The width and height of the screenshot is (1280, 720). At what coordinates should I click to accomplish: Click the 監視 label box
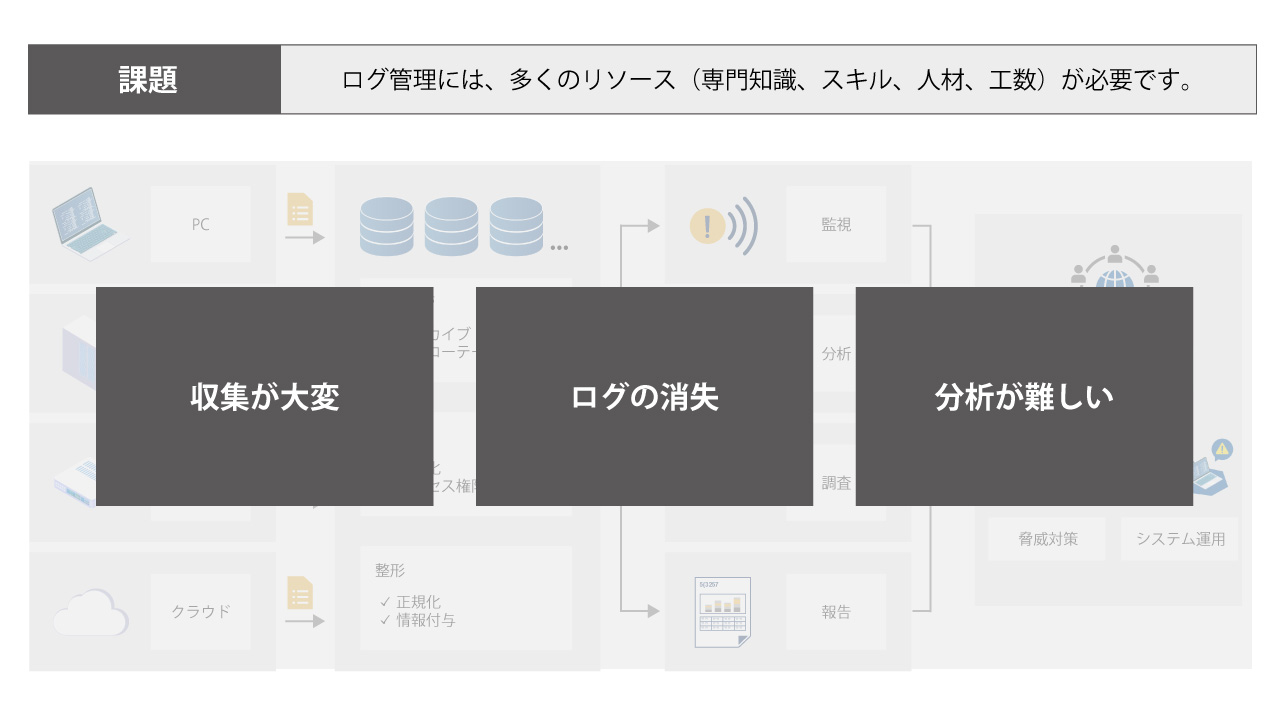(836, 225)
